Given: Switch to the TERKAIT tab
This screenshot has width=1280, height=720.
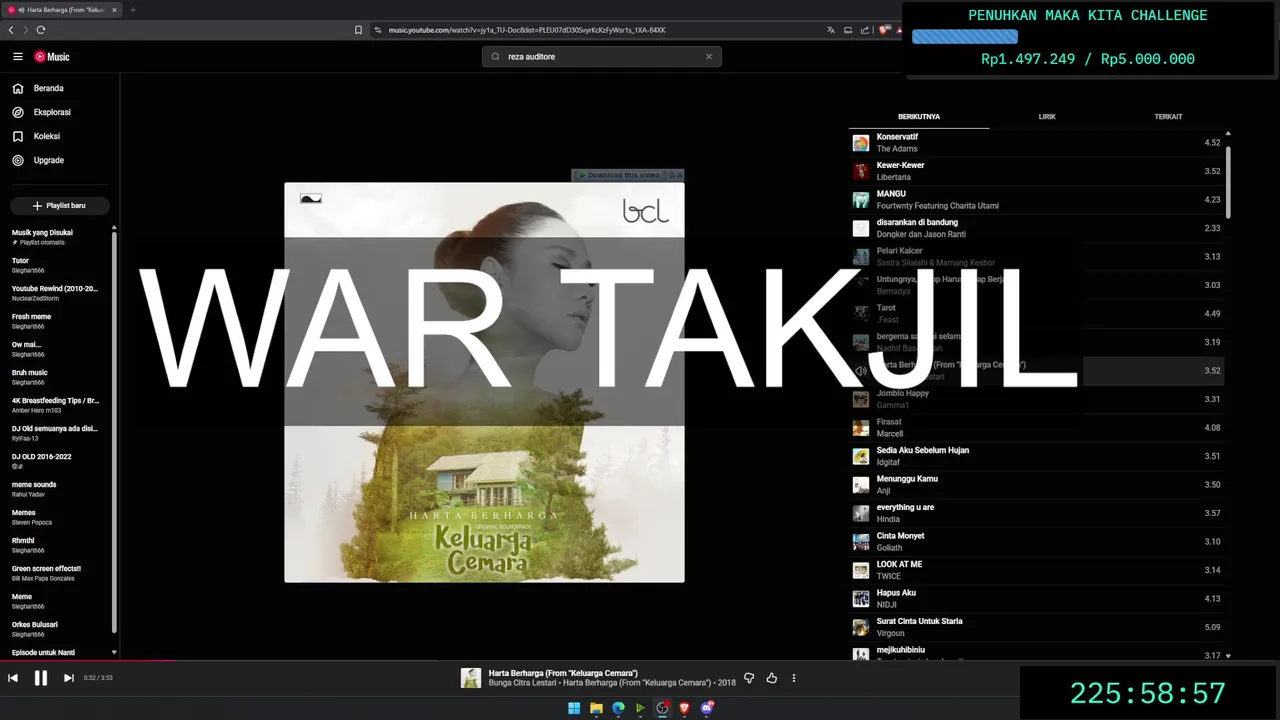Looking at the screenshot, I should coord(1168,117).
